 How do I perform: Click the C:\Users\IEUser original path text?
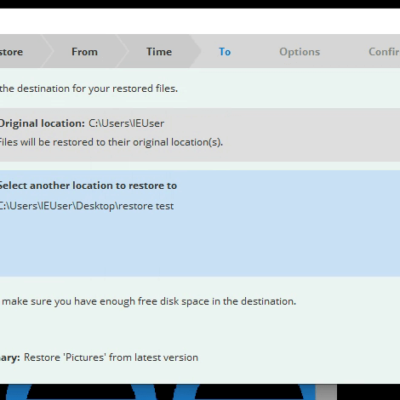coord(126,123)
